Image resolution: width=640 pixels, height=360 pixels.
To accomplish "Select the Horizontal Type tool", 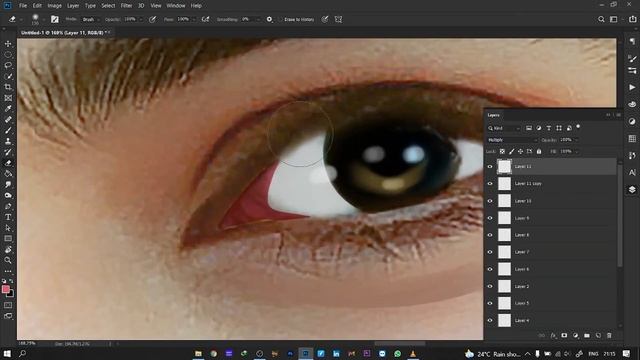I will click(x=8, y=217).
